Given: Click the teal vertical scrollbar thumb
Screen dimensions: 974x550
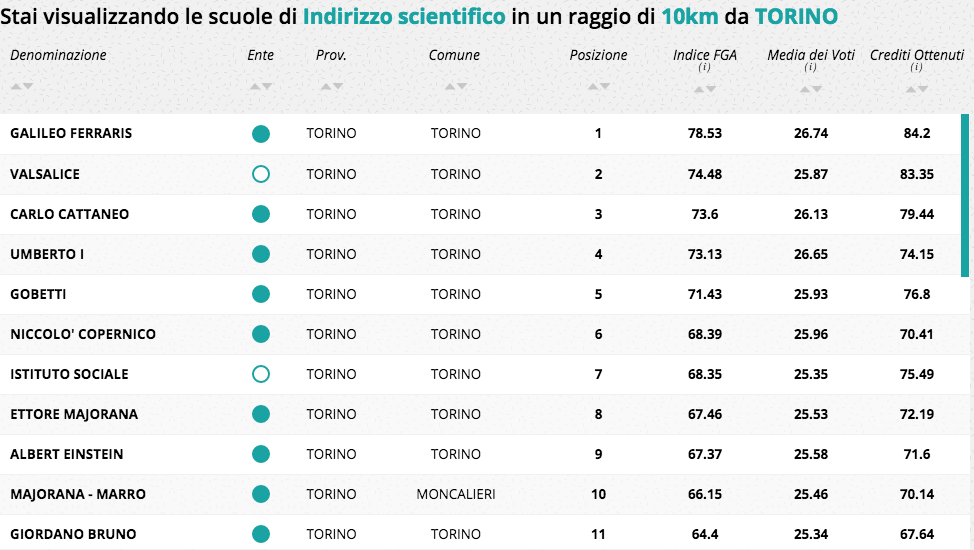Looking at the screenshot, I should (965, 195).
